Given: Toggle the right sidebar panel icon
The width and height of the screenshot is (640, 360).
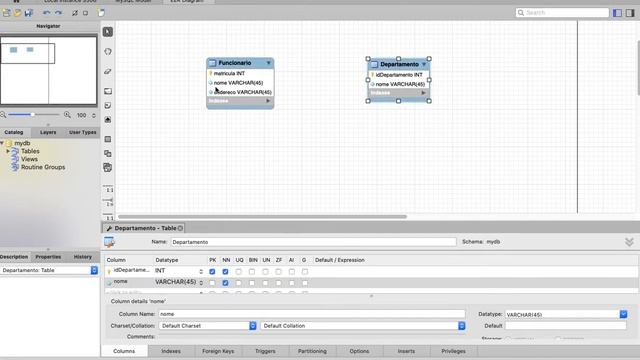Looking at the screenshot, I should (x=630, y=13).
